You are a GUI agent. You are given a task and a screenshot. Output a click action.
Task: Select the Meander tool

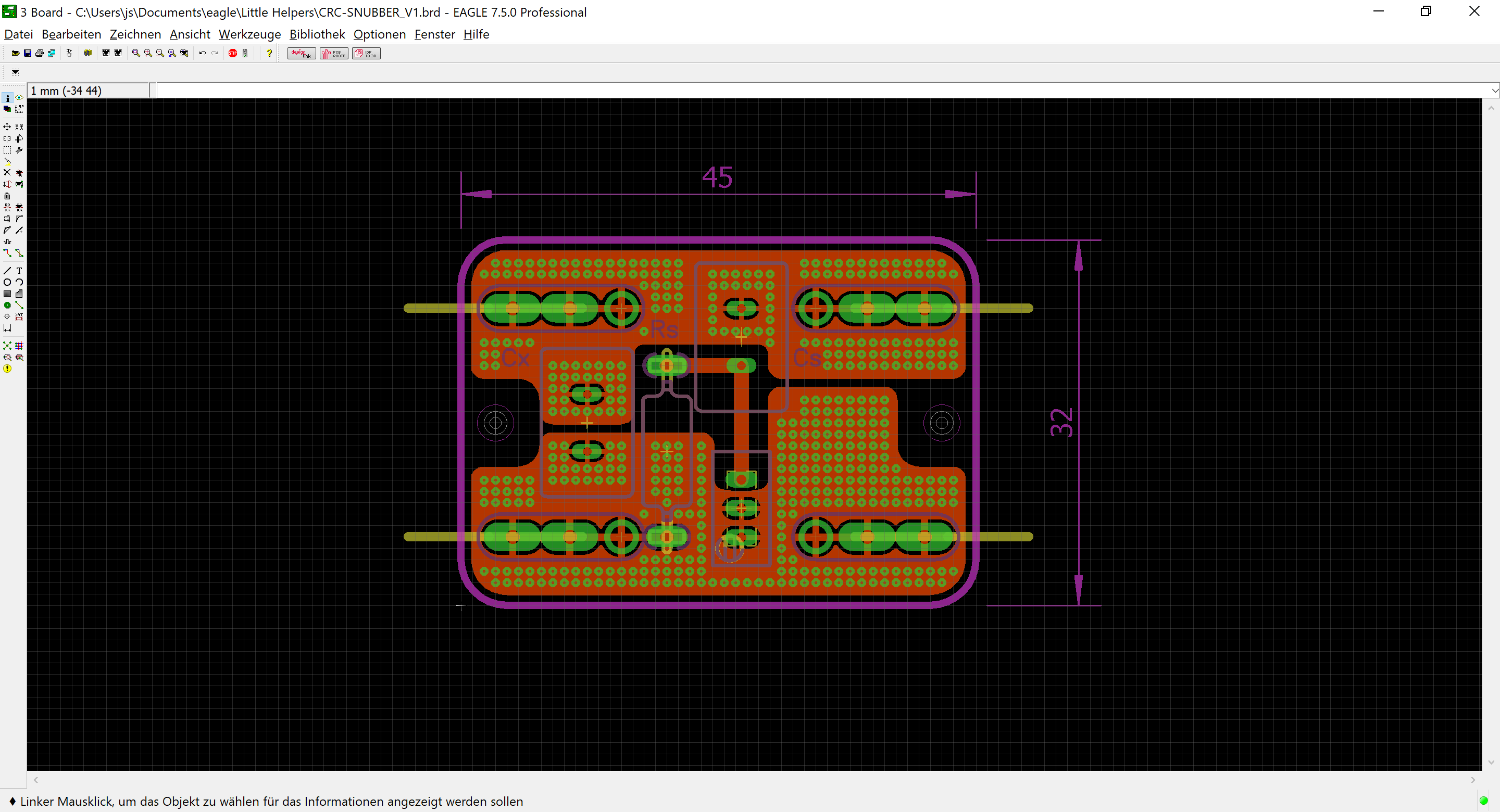(7, 242)
